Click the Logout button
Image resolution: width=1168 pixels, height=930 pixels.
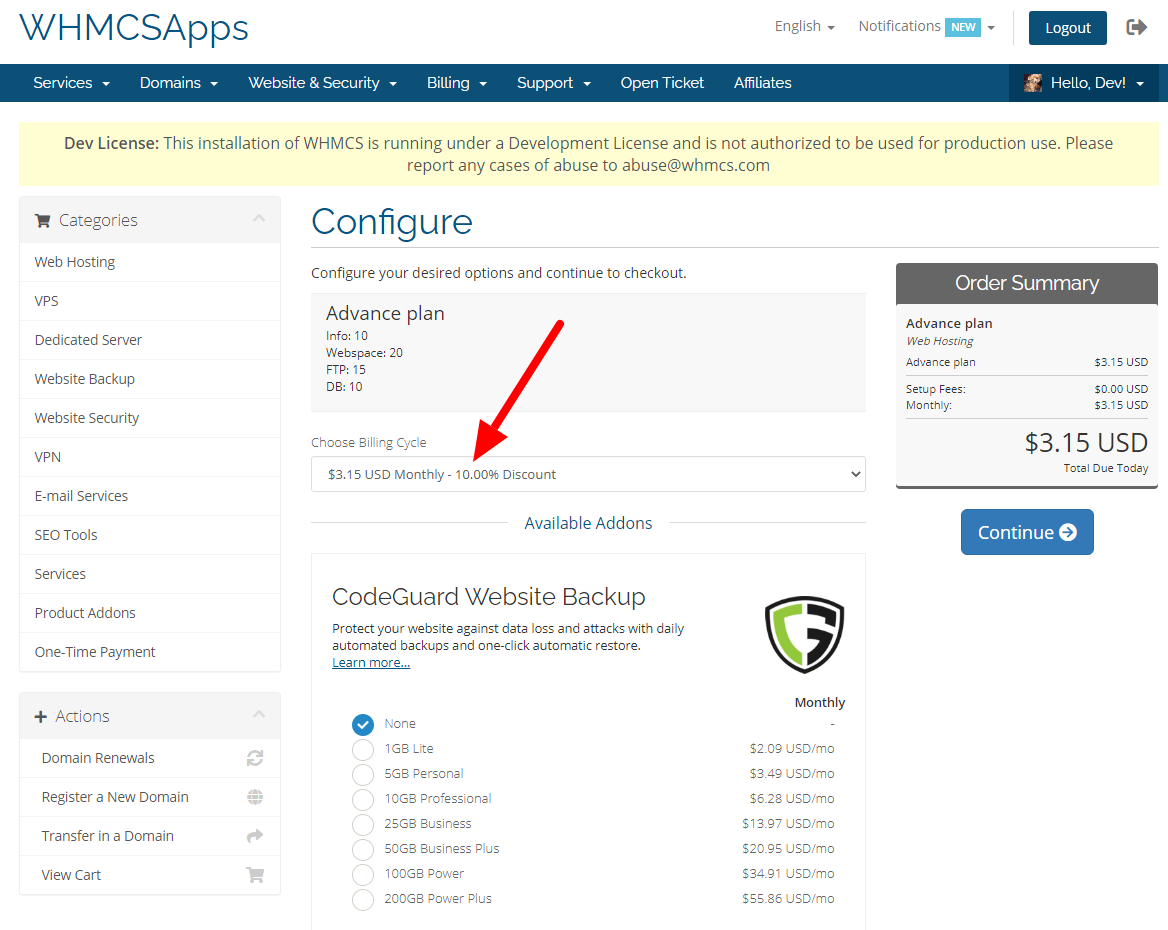pyautogui.click(x=1067, y=28)
